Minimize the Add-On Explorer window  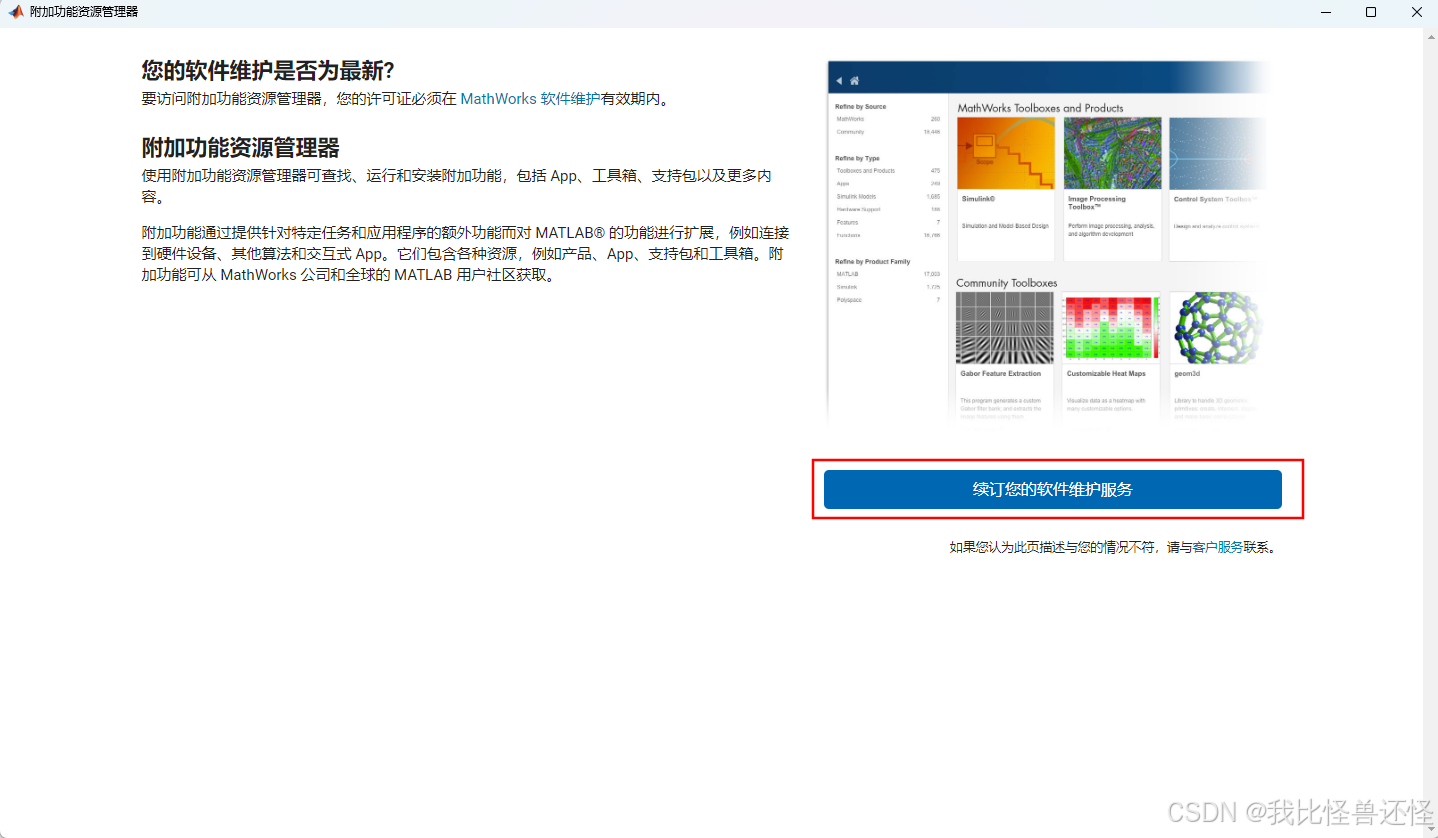point(1325,12)
